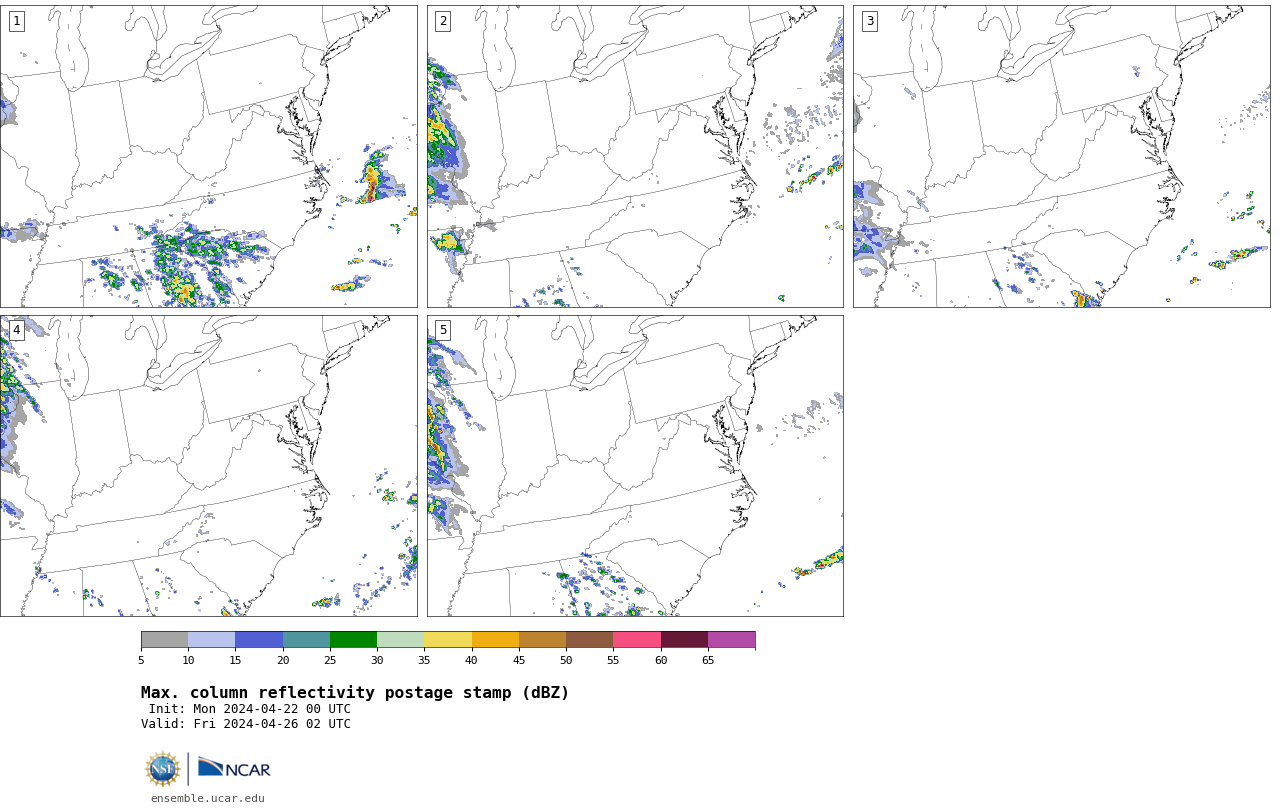Image resolution: width=1280 pixels, height=809 pixels.
Task: Click the teal 20-25 dBZ swatch
Action: (306, 640)
